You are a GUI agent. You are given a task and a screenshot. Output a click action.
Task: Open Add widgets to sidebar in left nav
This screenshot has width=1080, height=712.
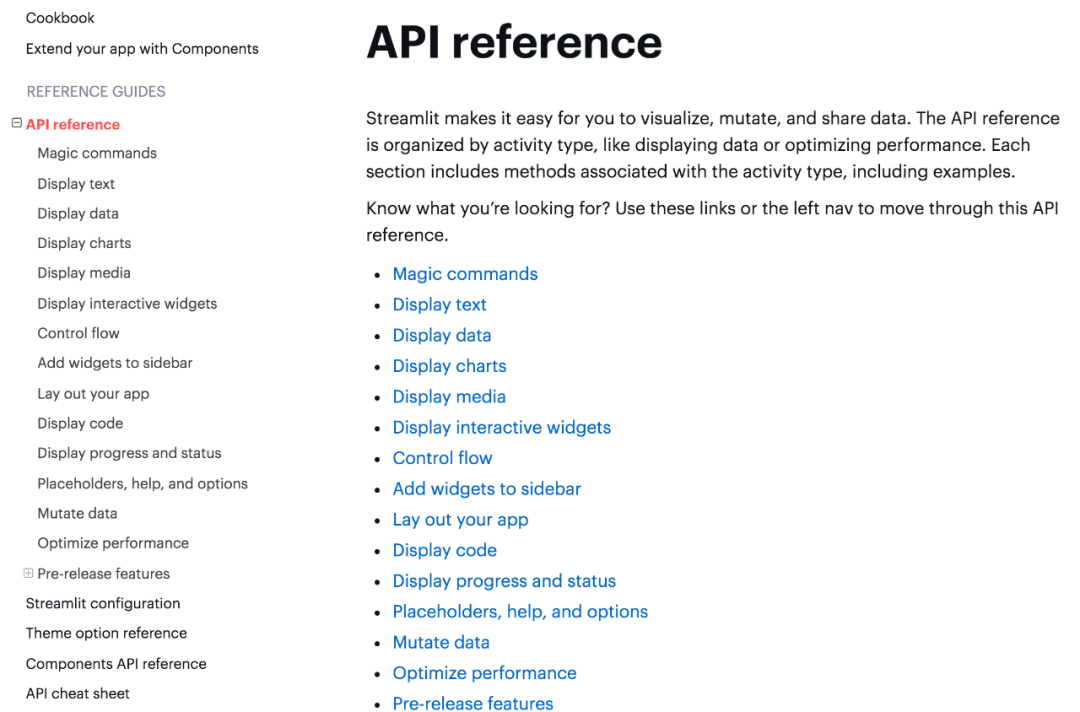(x=115, y=363)
